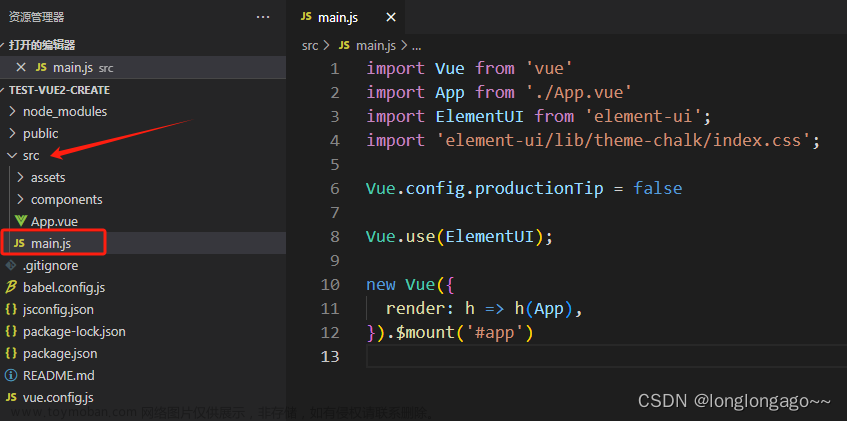Open App.vue file in explorer
The image size is (847, 421).
pos(54,222)
